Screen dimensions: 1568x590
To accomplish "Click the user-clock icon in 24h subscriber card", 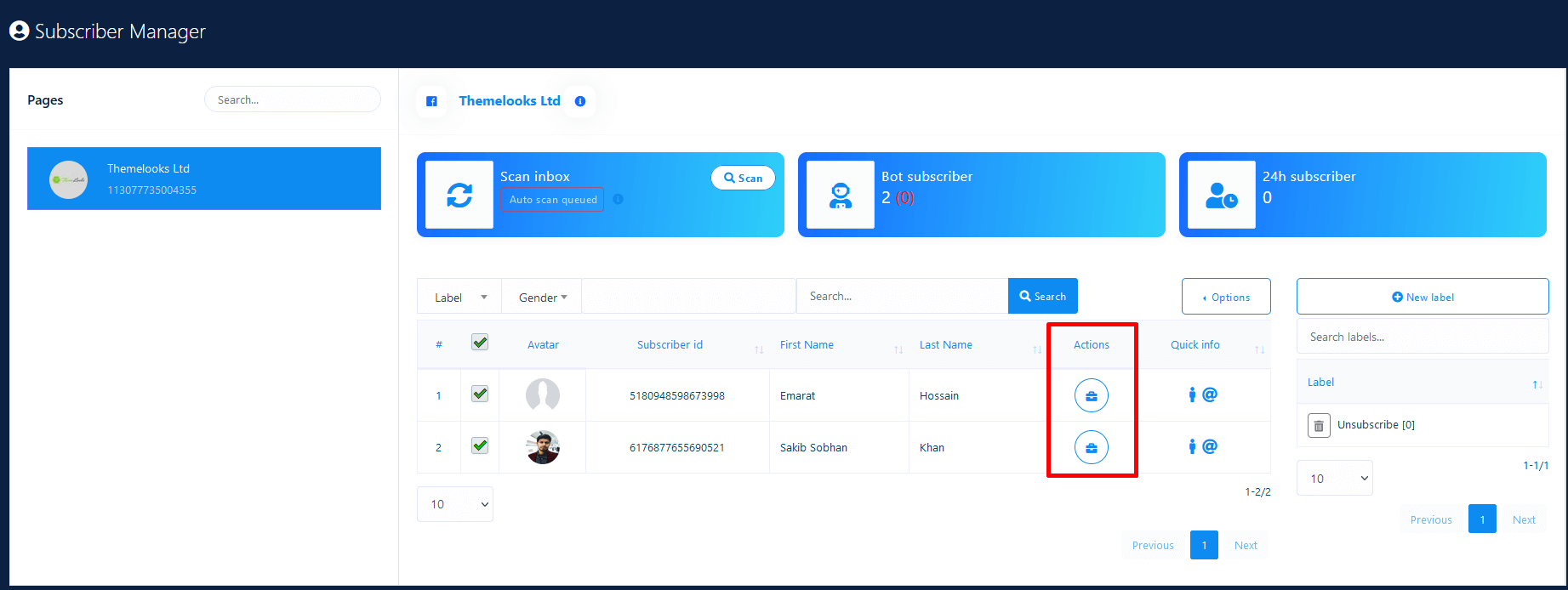I will click(1221, 196).
